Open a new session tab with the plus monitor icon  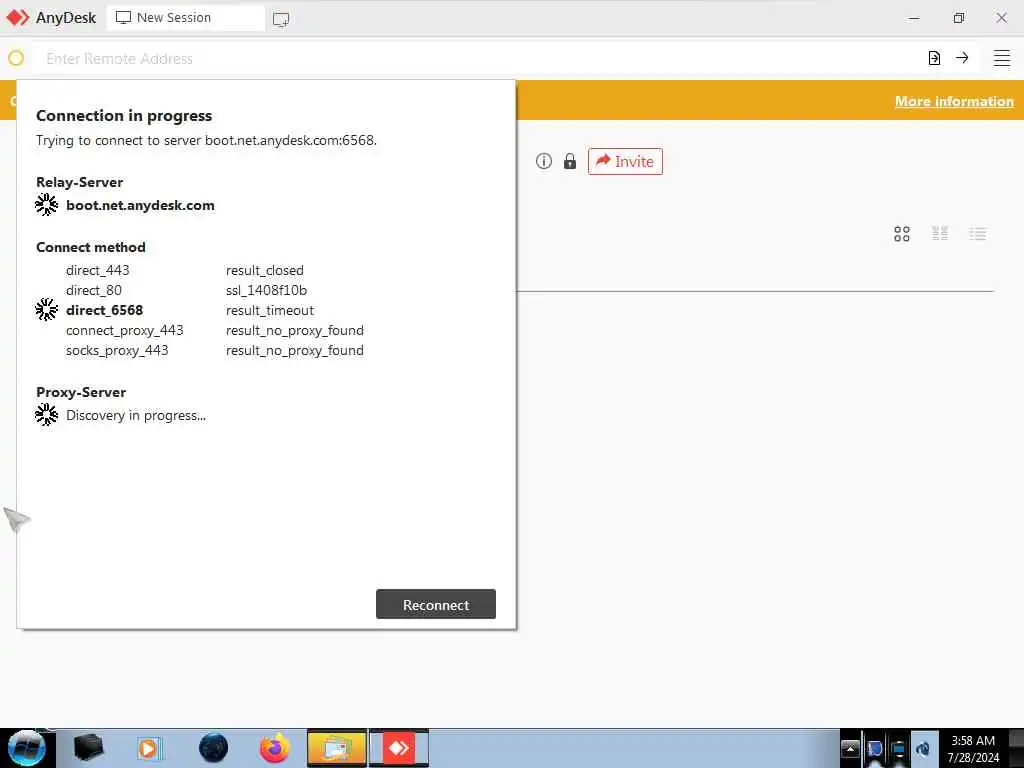coord(281,19)
